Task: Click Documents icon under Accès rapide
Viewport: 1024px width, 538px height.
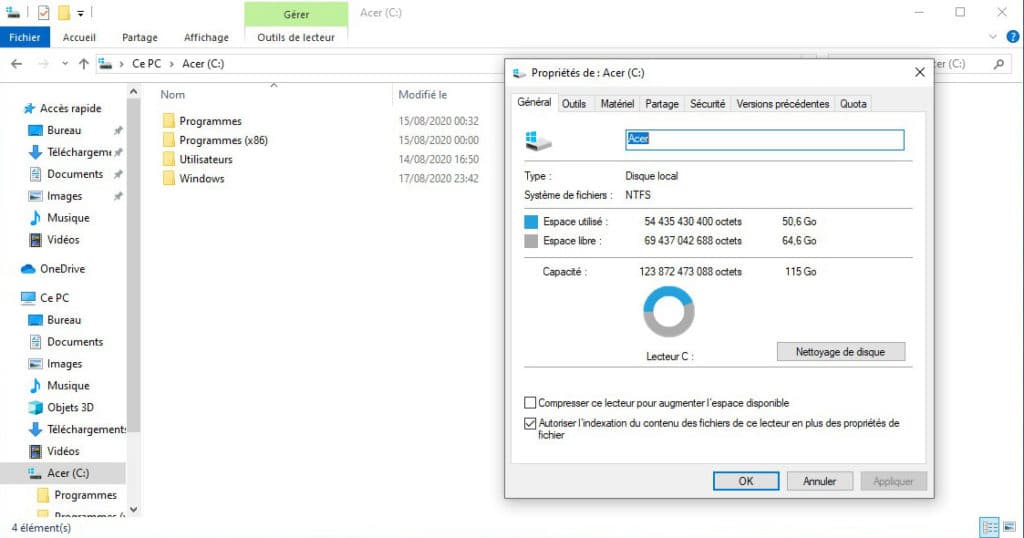Action: [x=35, y=174]
